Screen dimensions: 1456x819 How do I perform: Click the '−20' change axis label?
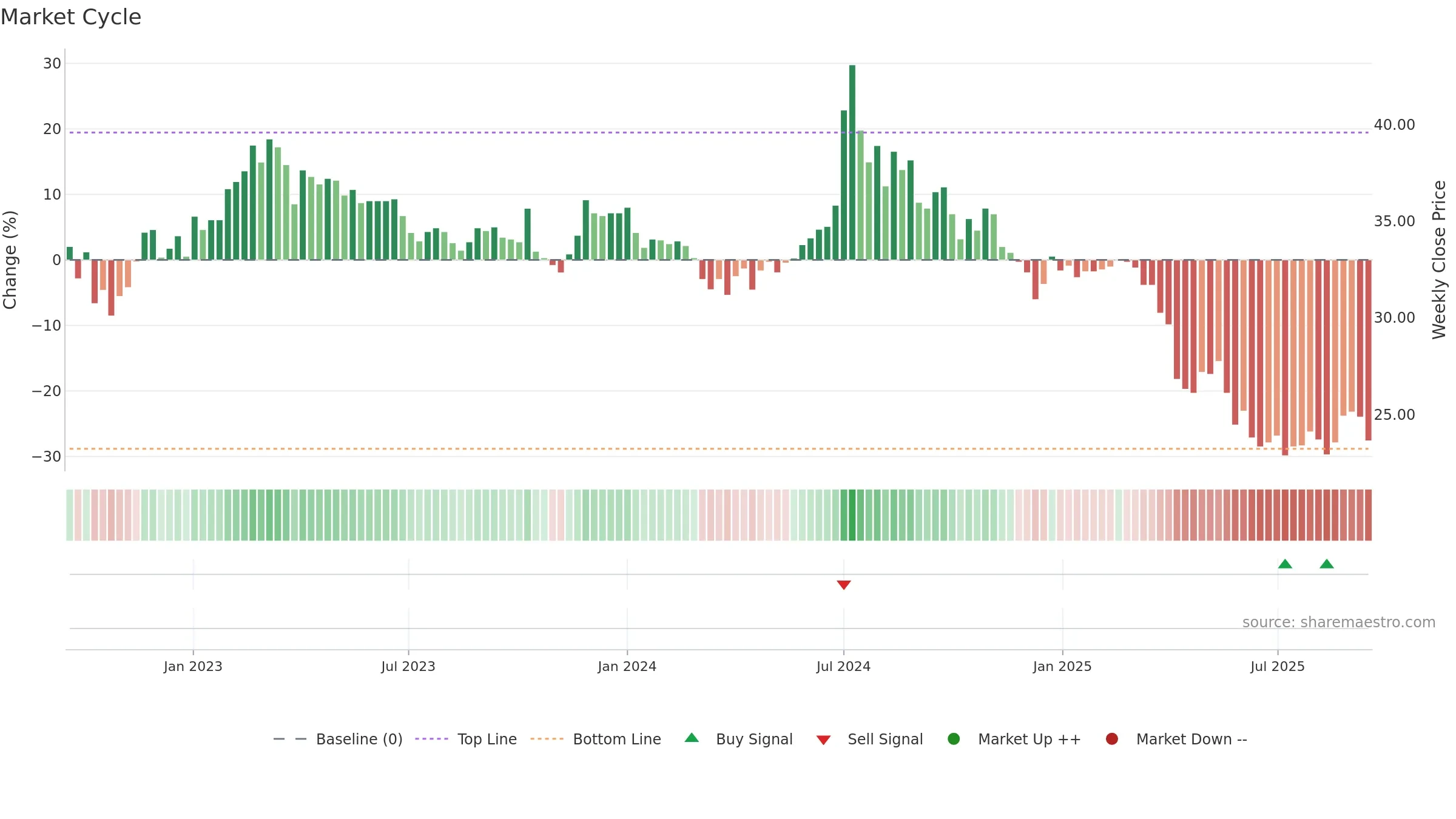pos(47,391)
